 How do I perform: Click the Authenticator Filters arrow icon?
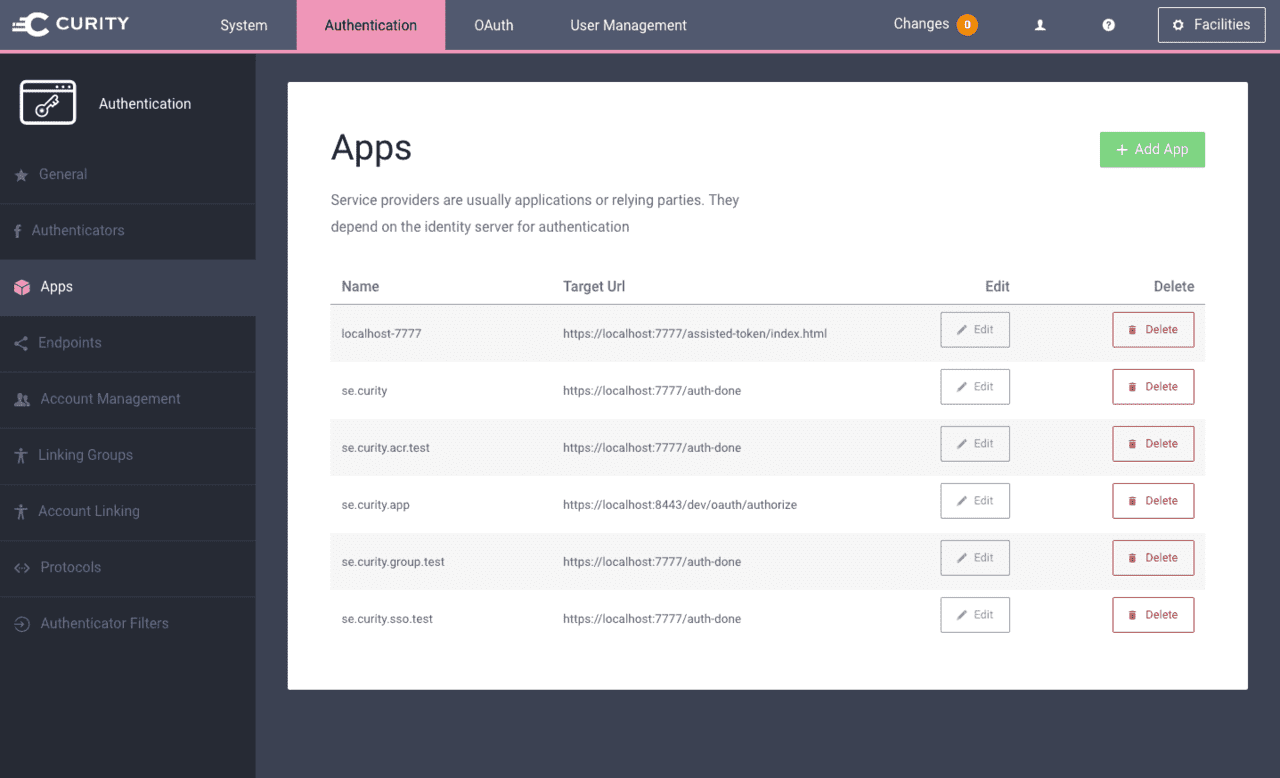point(22,624)
